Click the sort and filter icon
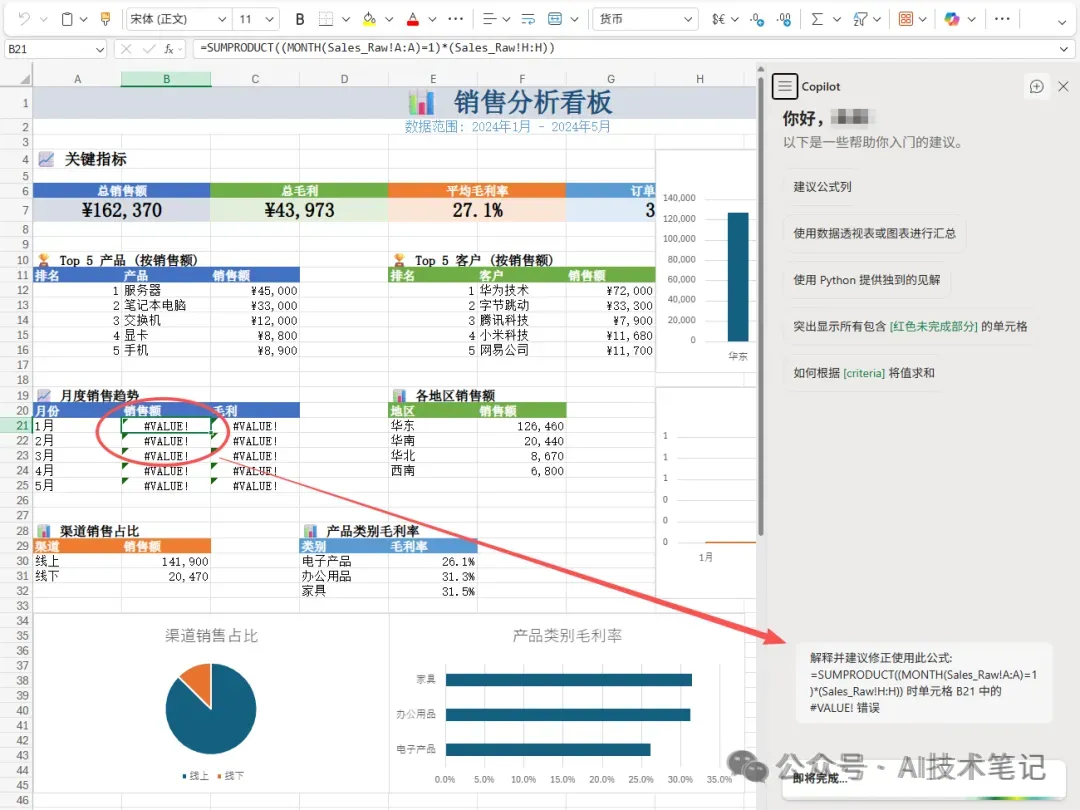This screenshot has height=810, width=1080. (860, 19)
